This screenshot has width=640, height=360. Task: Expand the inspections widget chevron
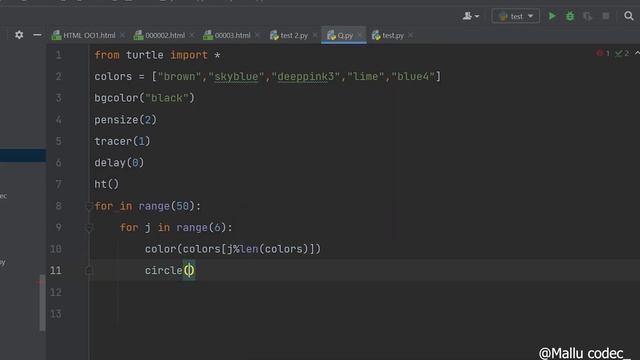(x=637, y=53)
